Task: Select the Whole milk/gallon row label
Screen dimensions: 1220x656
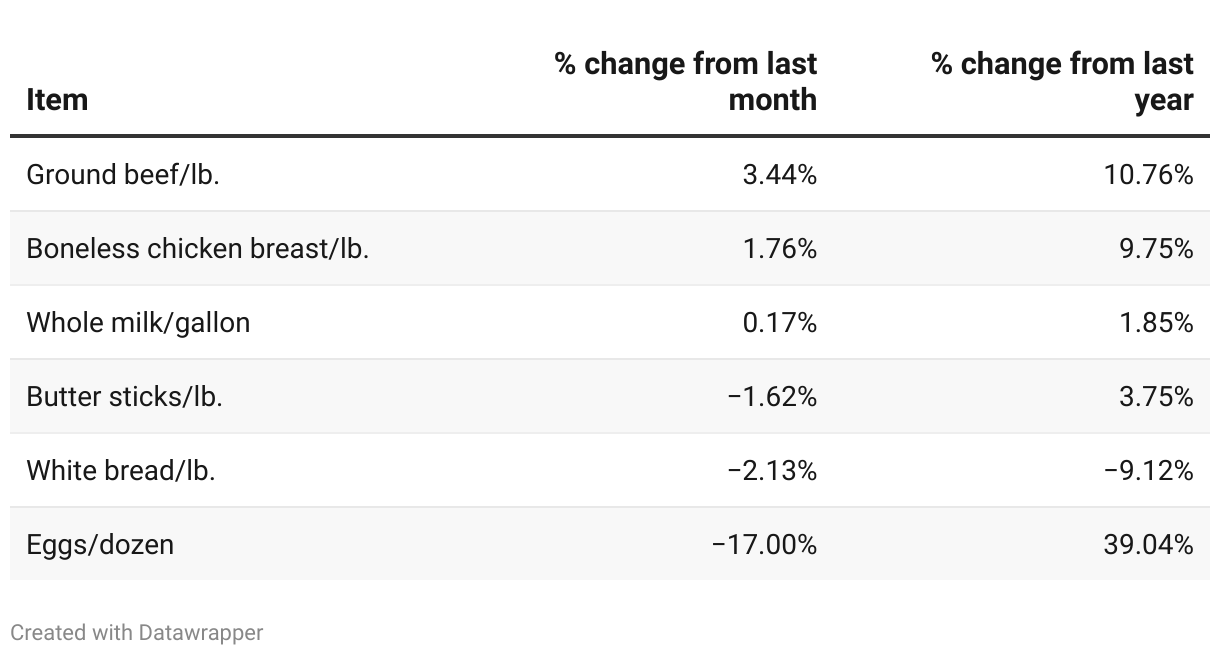Action: (138, 323)
